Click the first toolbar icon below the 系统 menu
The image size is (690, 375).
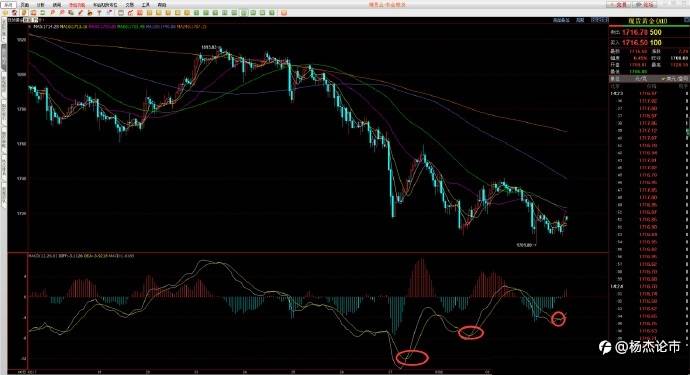tap(5, 13)
